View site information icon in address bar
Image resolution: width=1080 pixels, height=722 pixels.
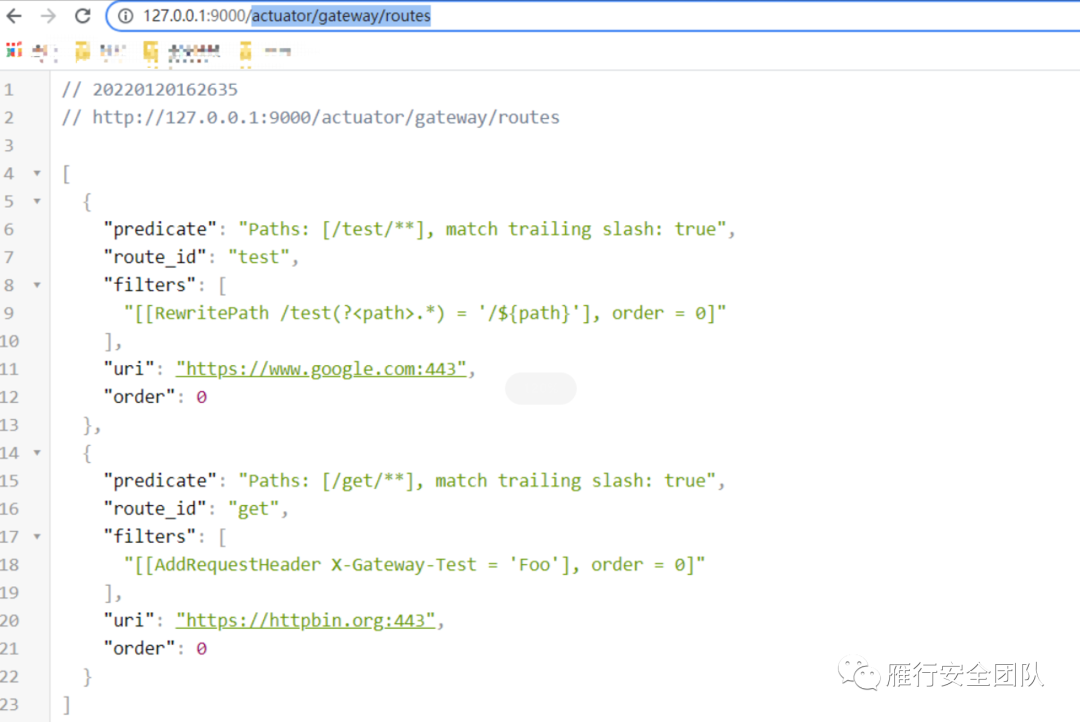126,16
